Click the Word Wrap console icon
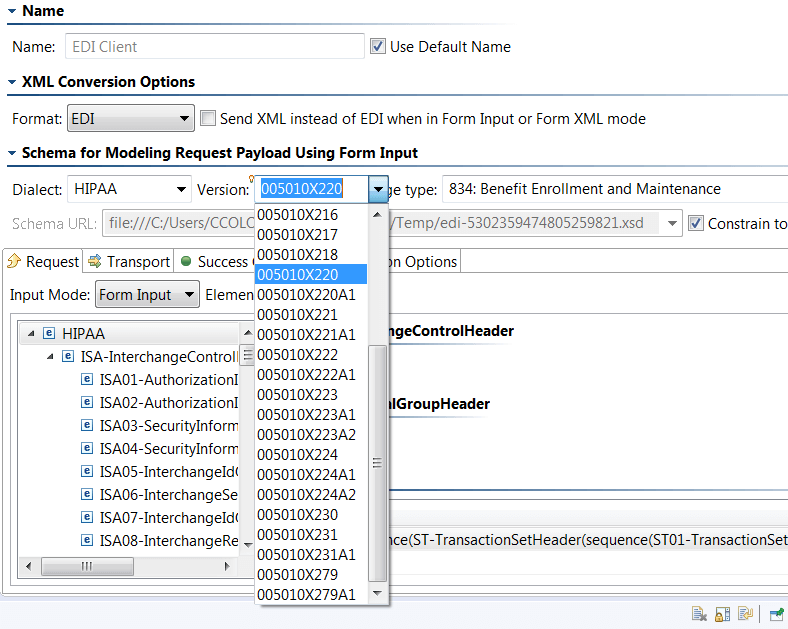788x629 pixels. (x=745, y=614)
